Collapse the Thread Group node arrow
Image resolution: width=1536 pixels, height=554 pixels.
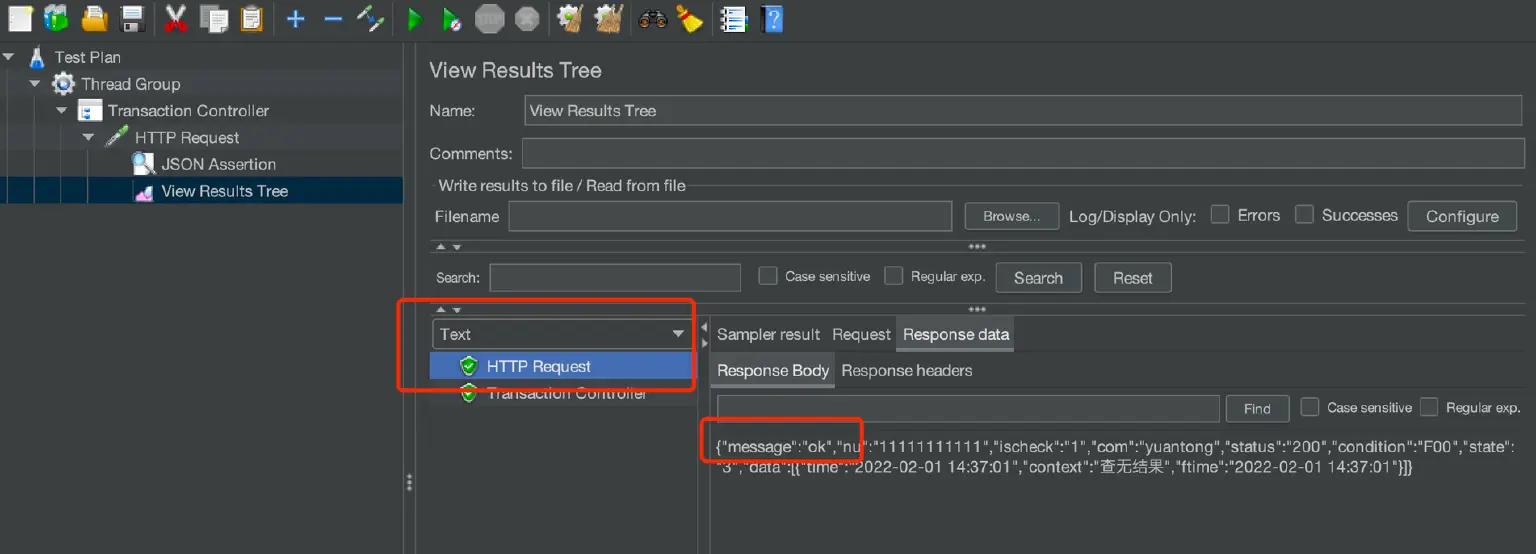35,84
